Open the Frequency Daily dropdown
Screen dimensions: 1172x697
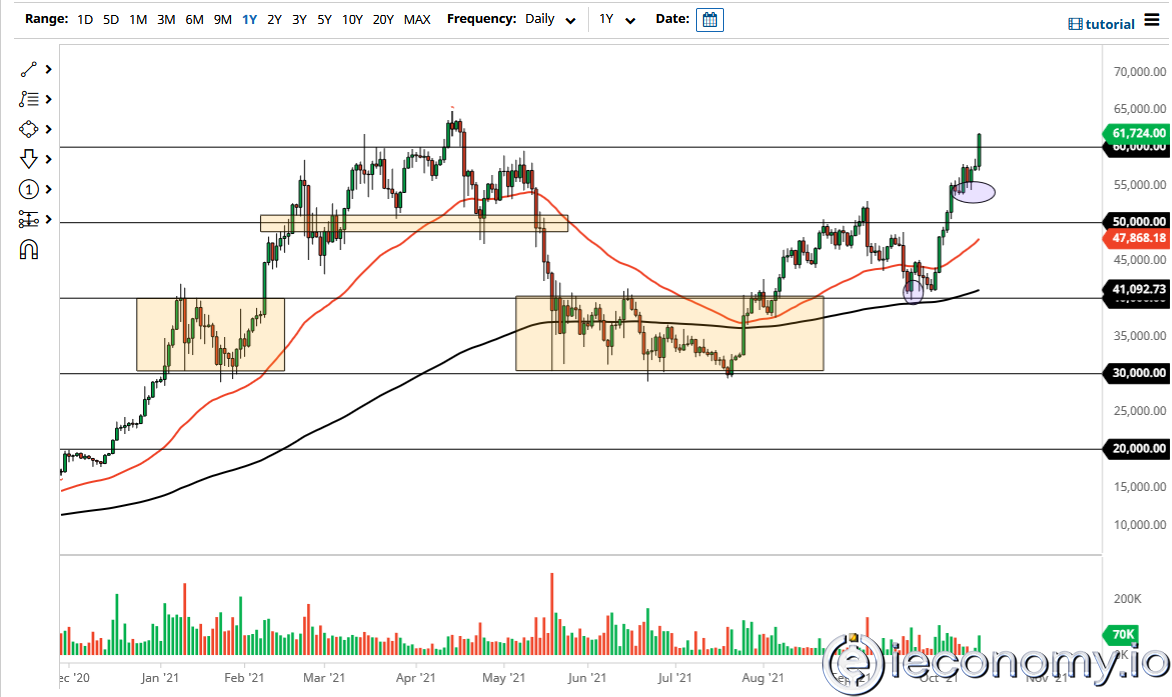[x=549, y=19]
